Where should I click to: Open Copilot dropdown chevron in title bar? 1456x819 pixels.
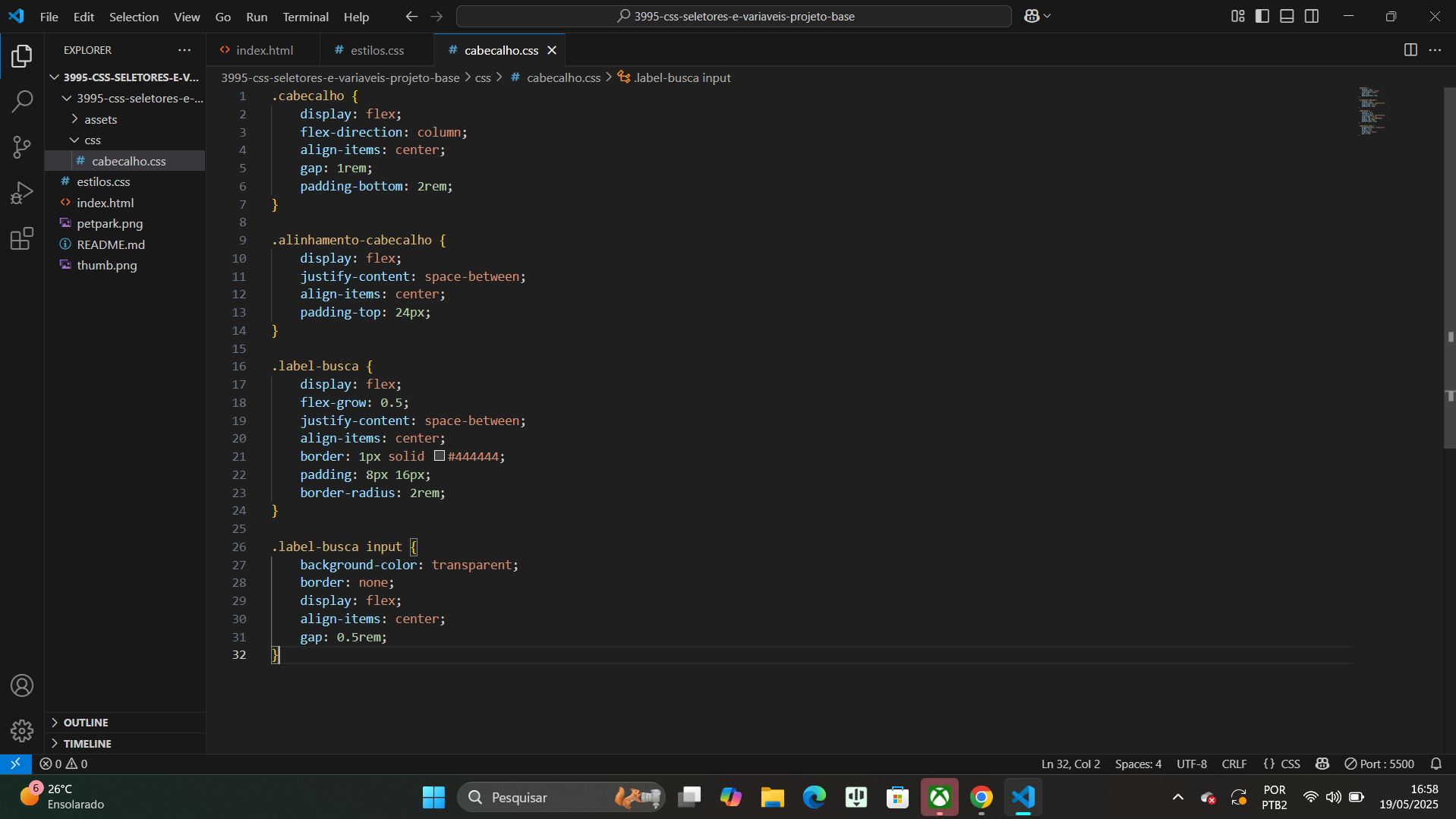click(x=1048, y=16)
